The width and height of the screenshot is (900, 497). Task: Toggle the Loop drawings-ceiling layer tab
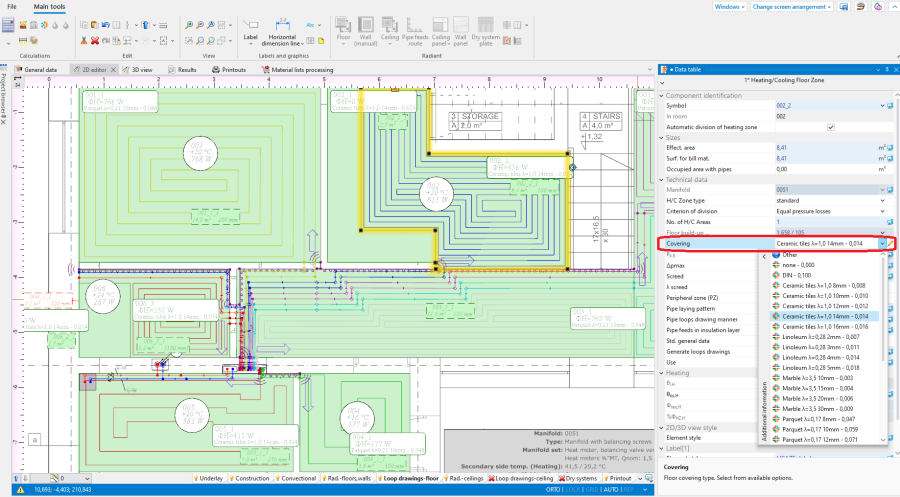point(521,478)
